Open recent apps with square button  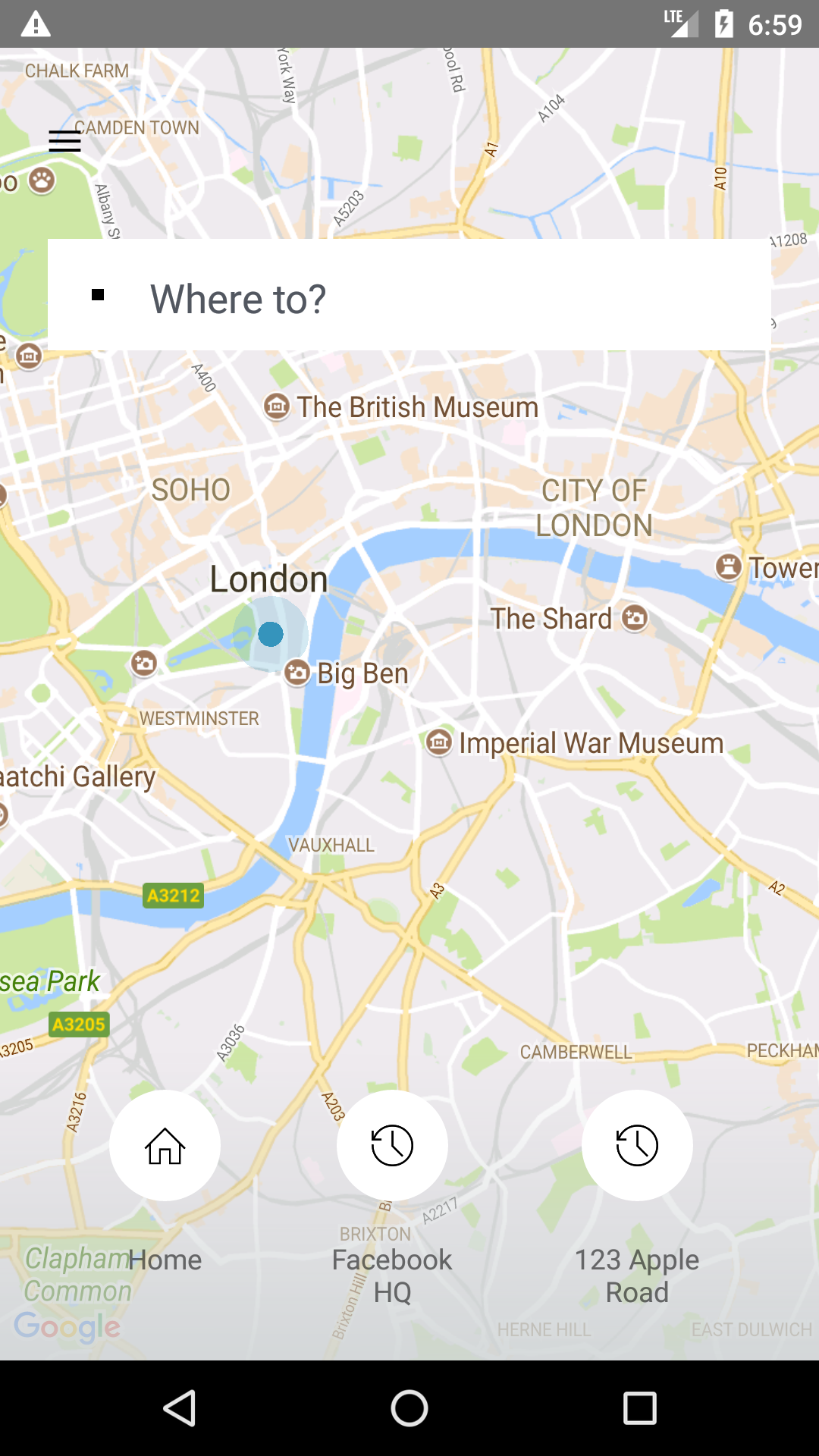pyautogui.click(x=639, y=1408)
